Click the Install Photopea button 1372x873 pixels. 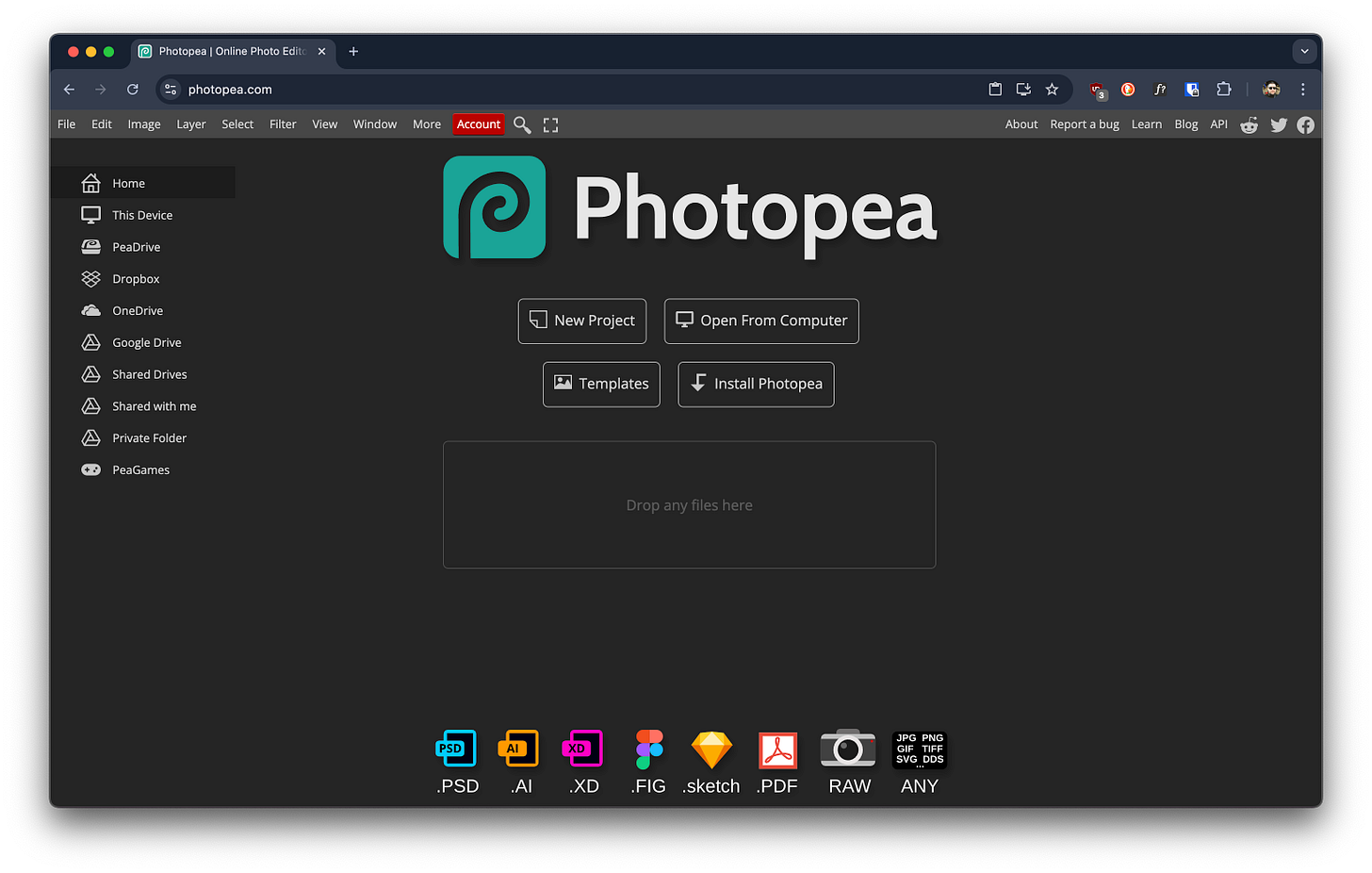[756, 384]
